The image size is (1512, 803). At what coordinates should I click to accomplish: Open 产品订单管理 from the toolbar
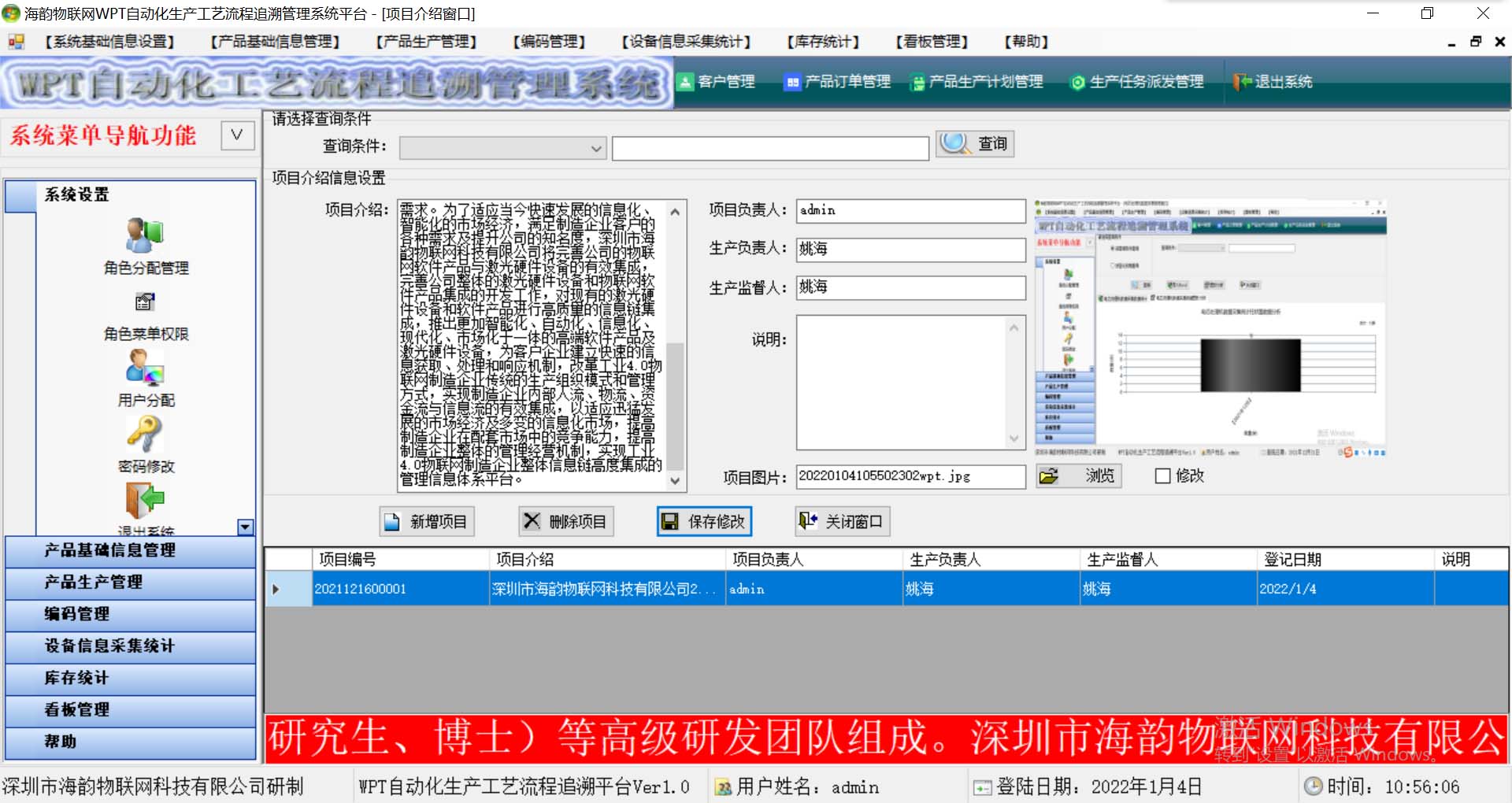click(x=837, y=82)
